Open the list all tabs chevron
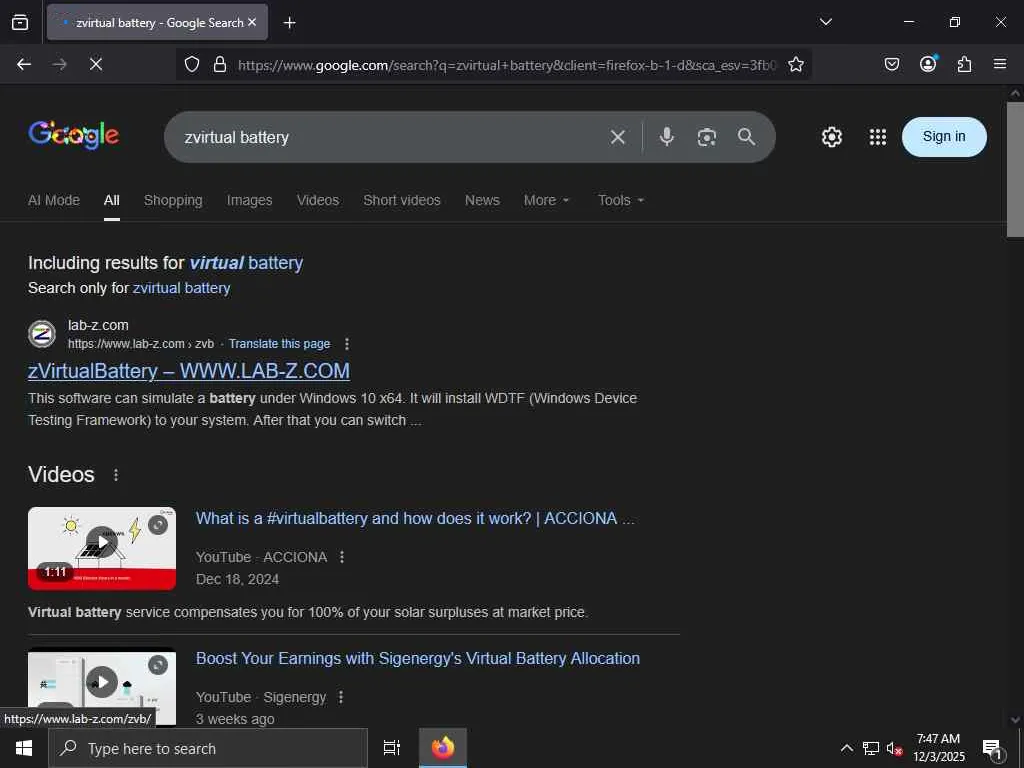The width and height of the screenshot is (1024, 768). (x=825, y=22)
